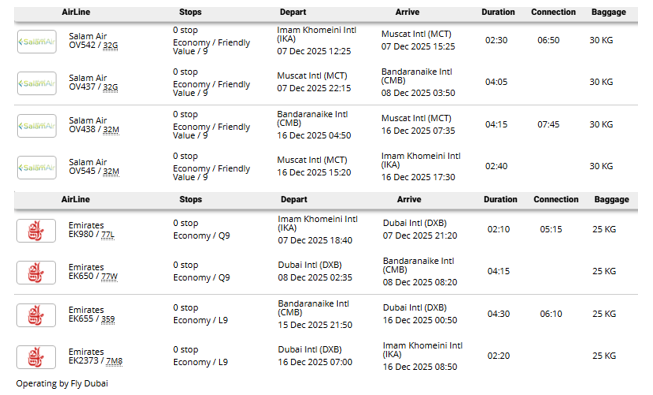This screenshot has width=653, height=395.
Task: Click the AirLine header in the Salam Air table
Action: pyautogui.click(x=76, y=12)
